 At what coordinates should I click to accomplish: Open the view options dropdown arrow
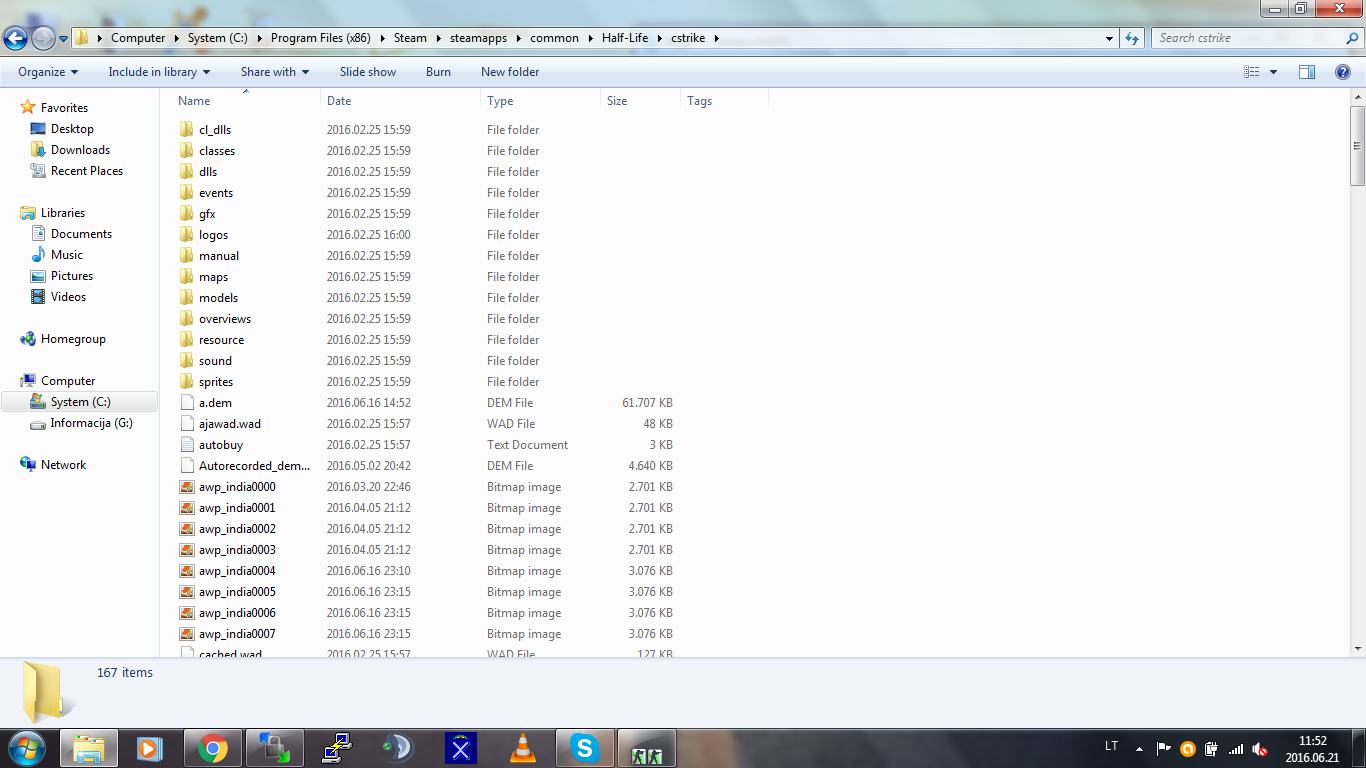point(1273,72)
